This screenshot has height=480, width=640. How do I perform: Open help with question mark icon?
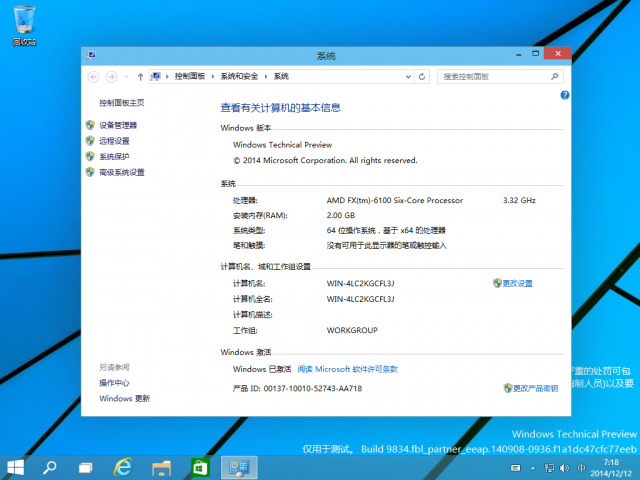pyautogui.click(x=564, y=95)
